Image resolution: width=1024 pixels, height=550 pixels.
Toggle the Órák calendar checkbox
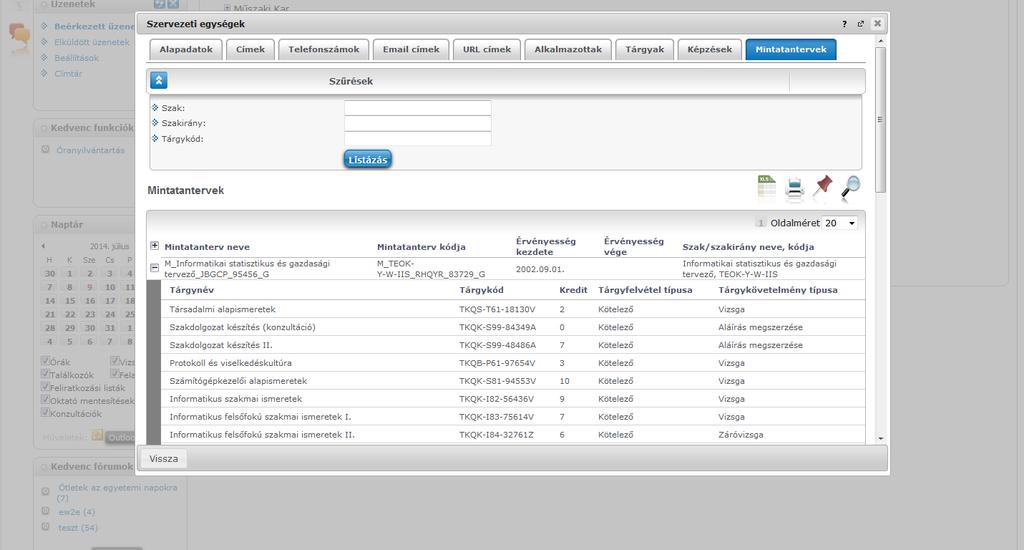45,361
